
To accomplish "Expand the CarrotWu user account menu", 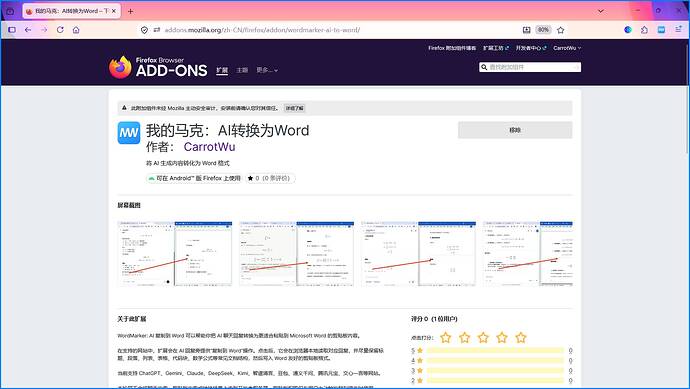I will (x=567, y=48).
